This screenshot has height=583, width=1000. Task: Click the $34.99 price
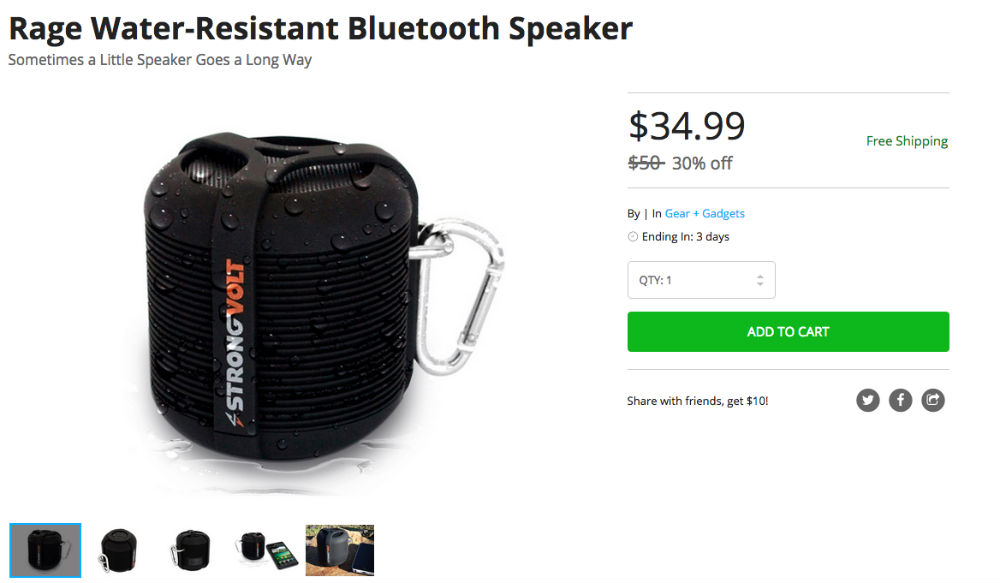(687, 126)
